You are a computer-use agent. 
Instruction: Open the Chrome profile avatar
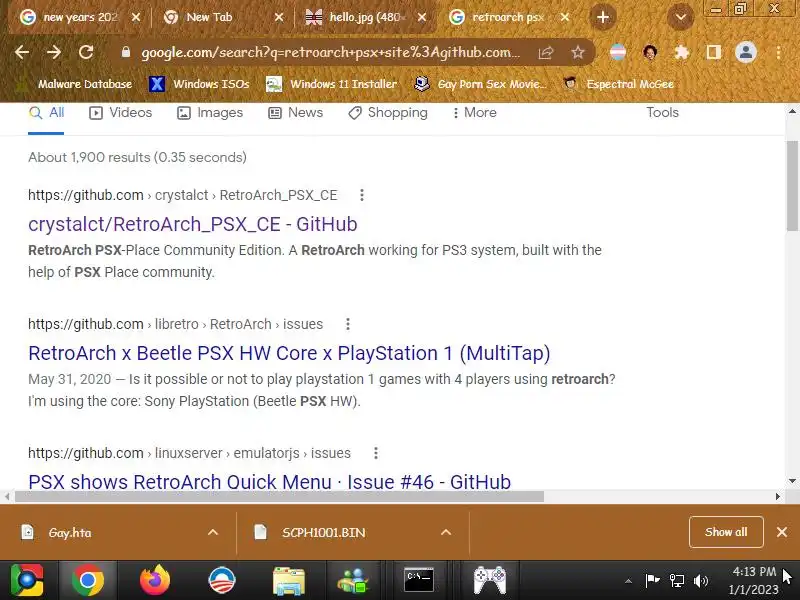coord(745,52)
